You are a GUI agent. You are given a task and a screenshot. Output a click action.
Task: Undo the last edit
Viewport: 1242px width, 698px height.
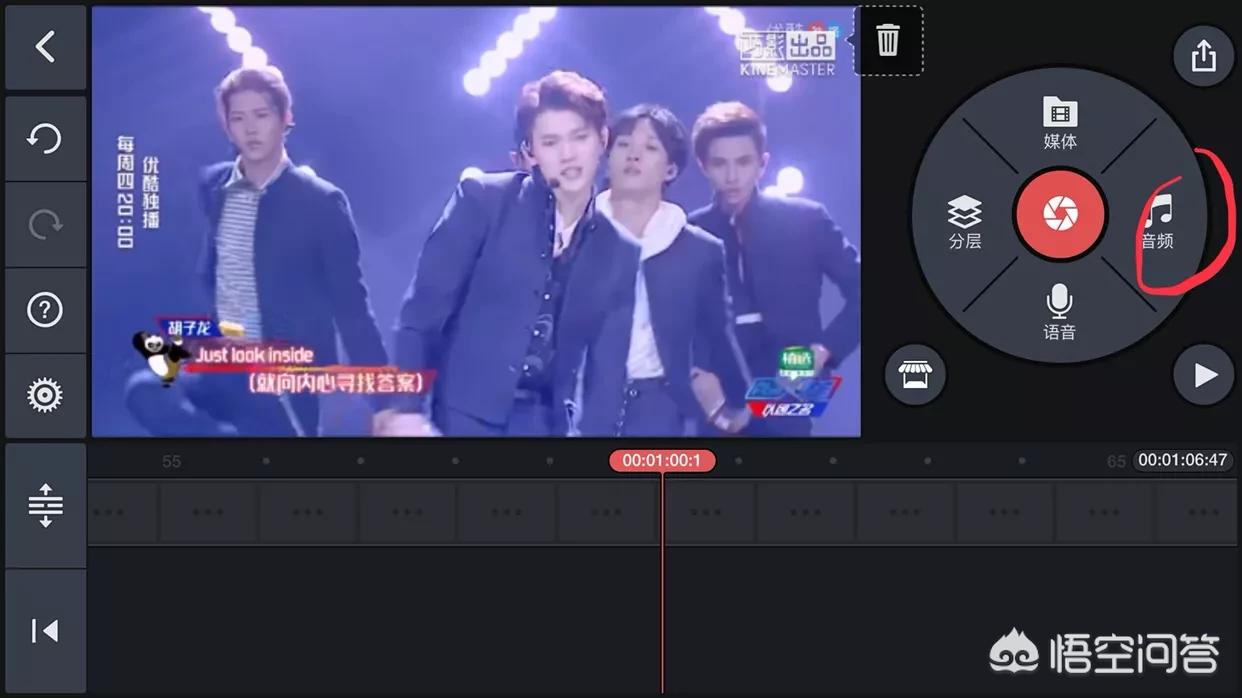click(x=45, y=139)
